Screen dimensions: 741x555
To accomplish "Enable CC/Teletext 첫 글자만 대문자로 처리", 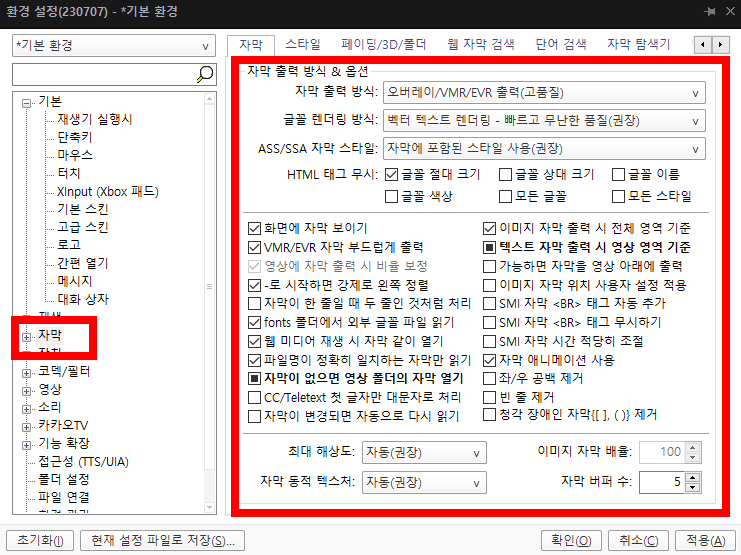I will point(254,398).
